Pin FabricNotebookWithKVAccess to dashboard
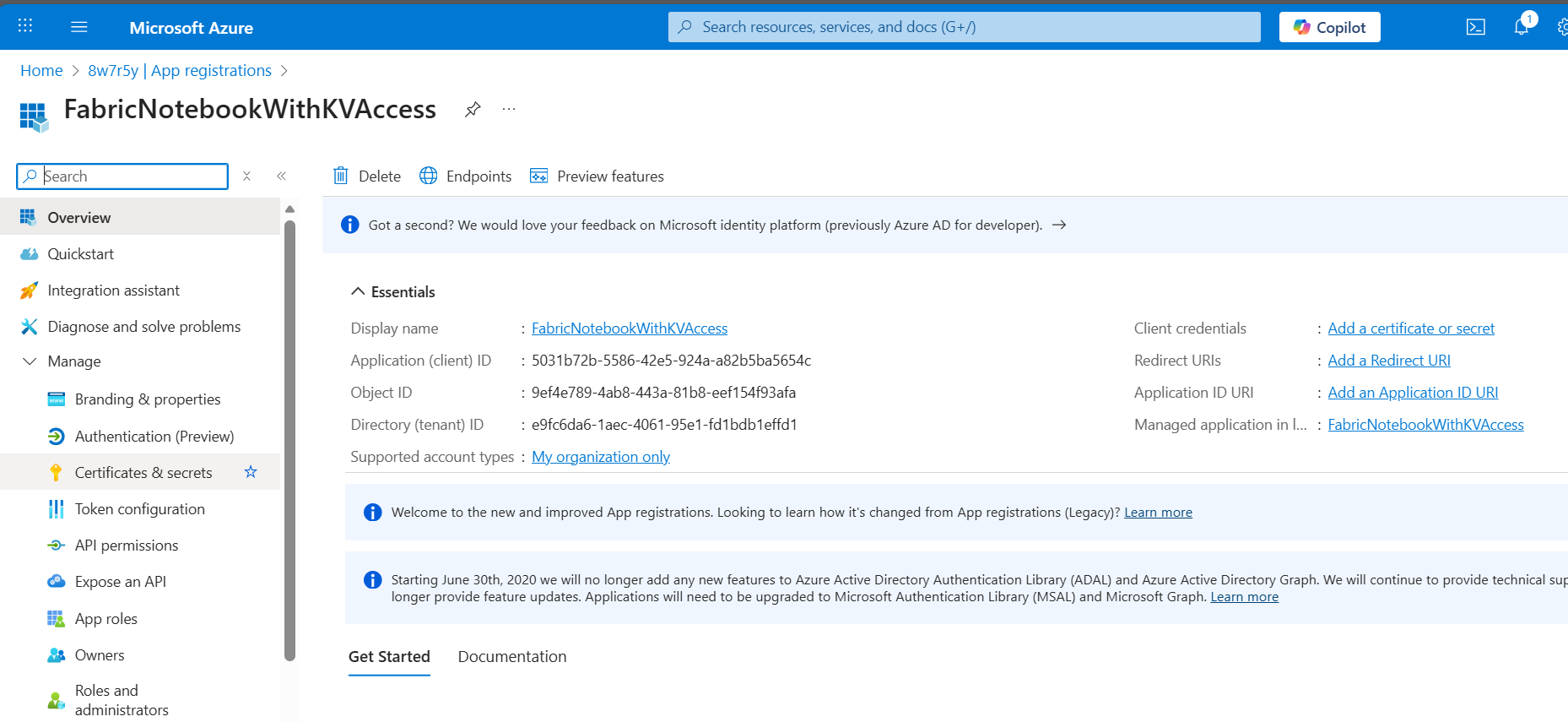Image resolution: width=1568 pixels, height=722 pixels. pyautogui.click(x=473, y=109)
